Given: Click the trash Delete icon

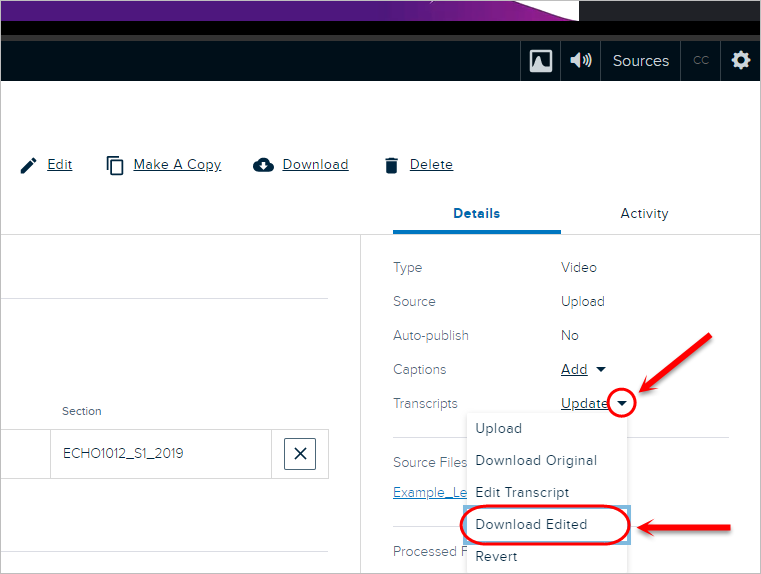Looking at the screenshot, I should (x=392, y=165).
